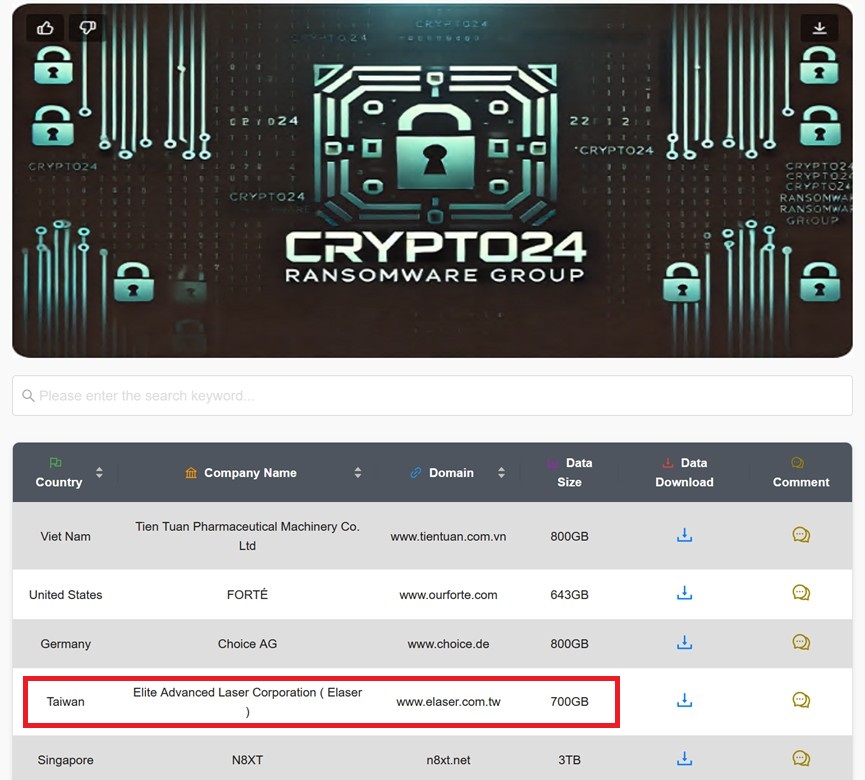This screenshot has width=865, height=780.
Task: Click the flag icon in Country header
Action: [56, 462]
